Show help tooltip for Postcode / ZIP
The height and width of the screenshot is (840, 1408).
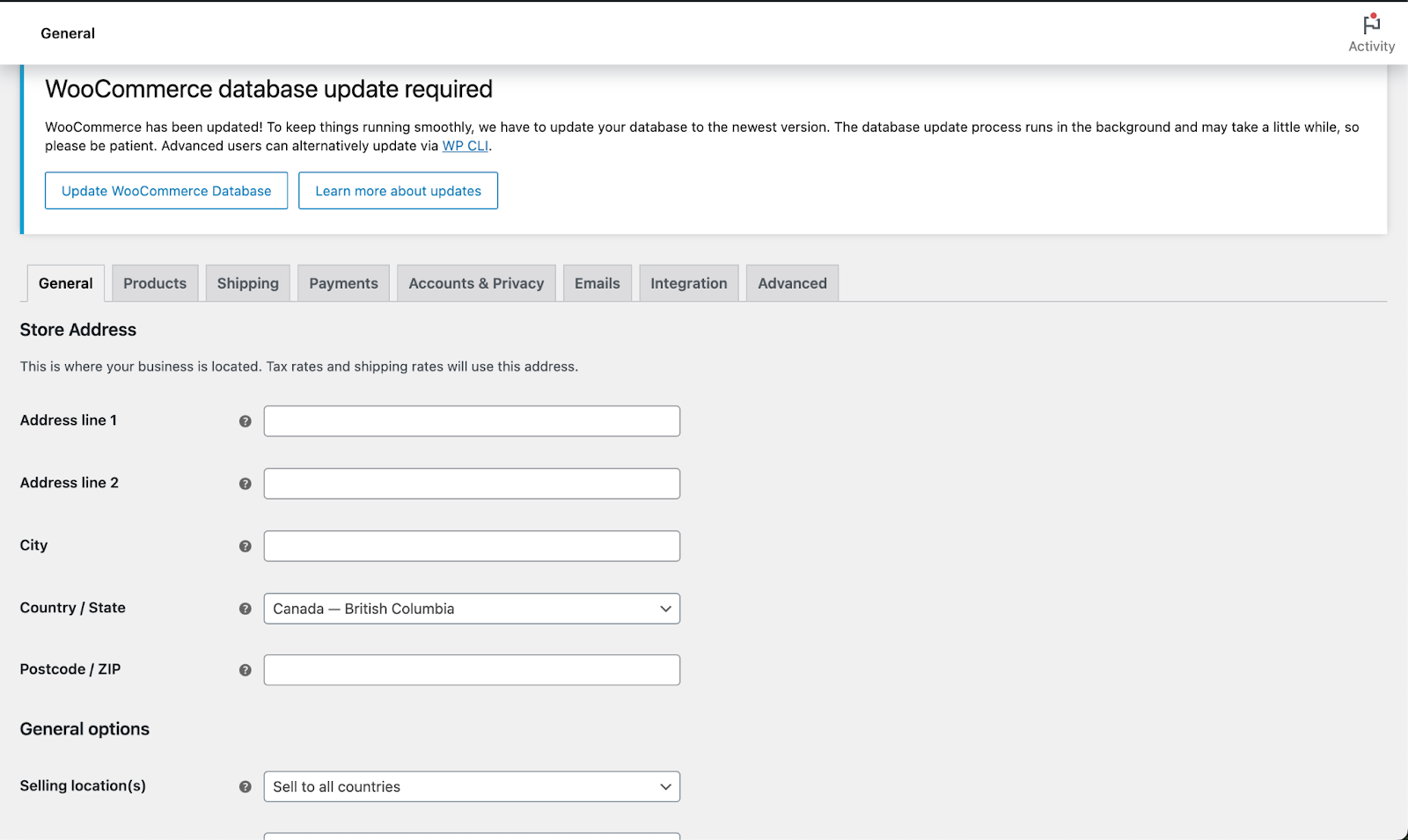(x=246, y=670)
